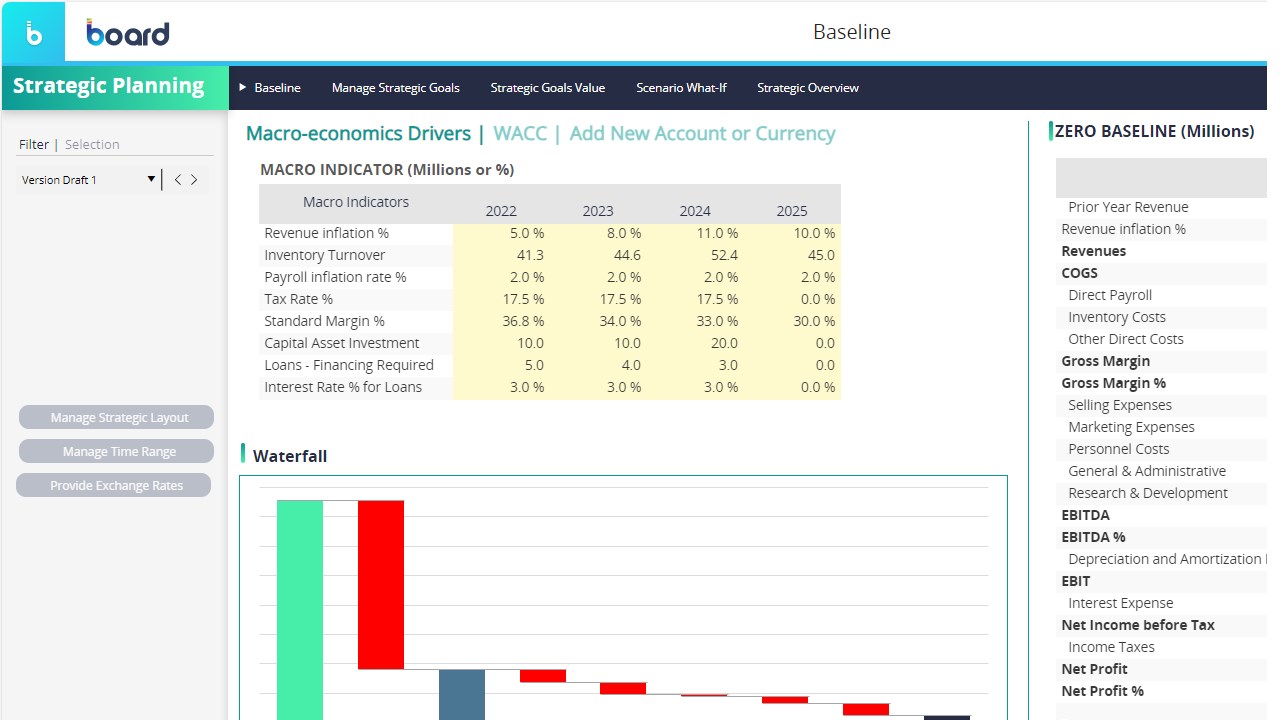Click the tall red waterfall bar
This screenshot has height=720, width=1280.
click(381, 584)
